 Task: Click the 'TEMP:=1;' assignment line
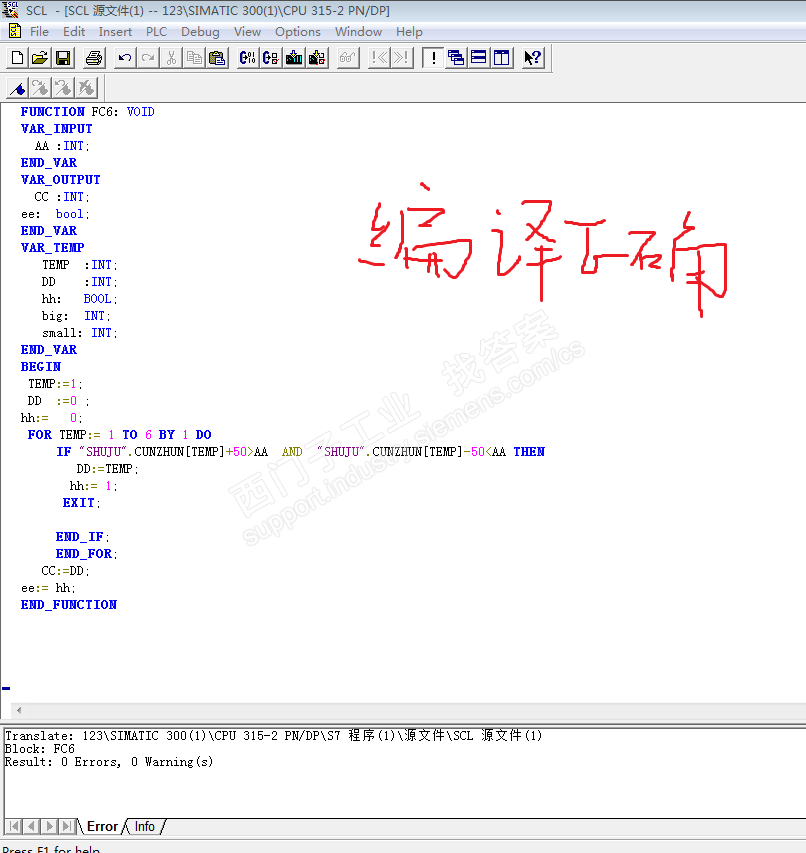click(x=55, y=384)
